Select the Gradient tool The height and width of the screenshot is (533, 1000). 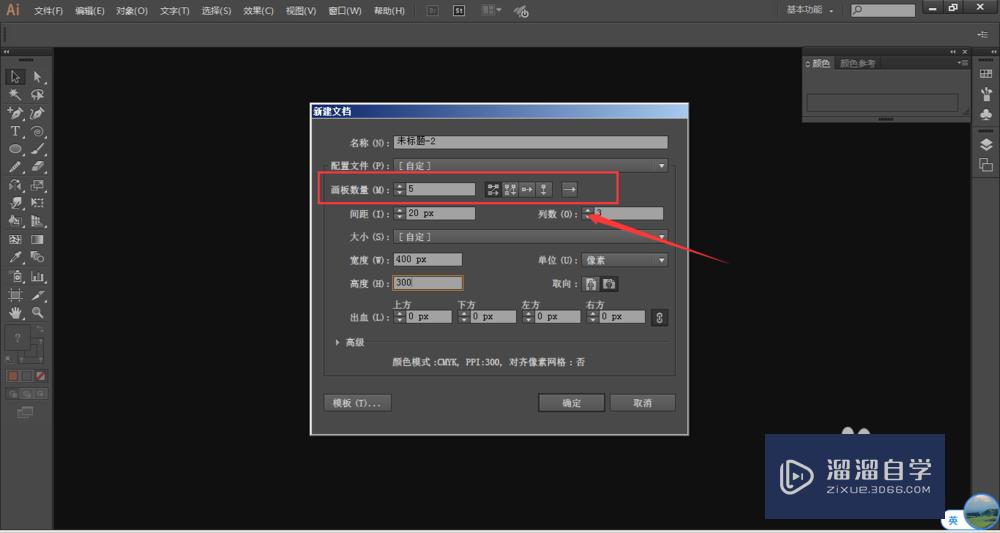pos(38,240)
